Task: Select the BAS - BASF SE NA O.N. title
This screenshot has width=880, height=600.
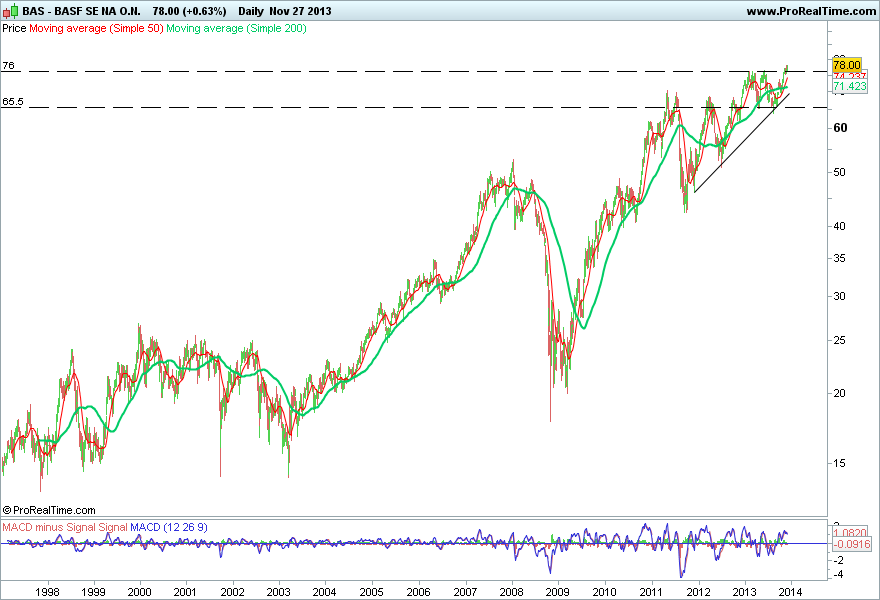Action: pos(81,11)
